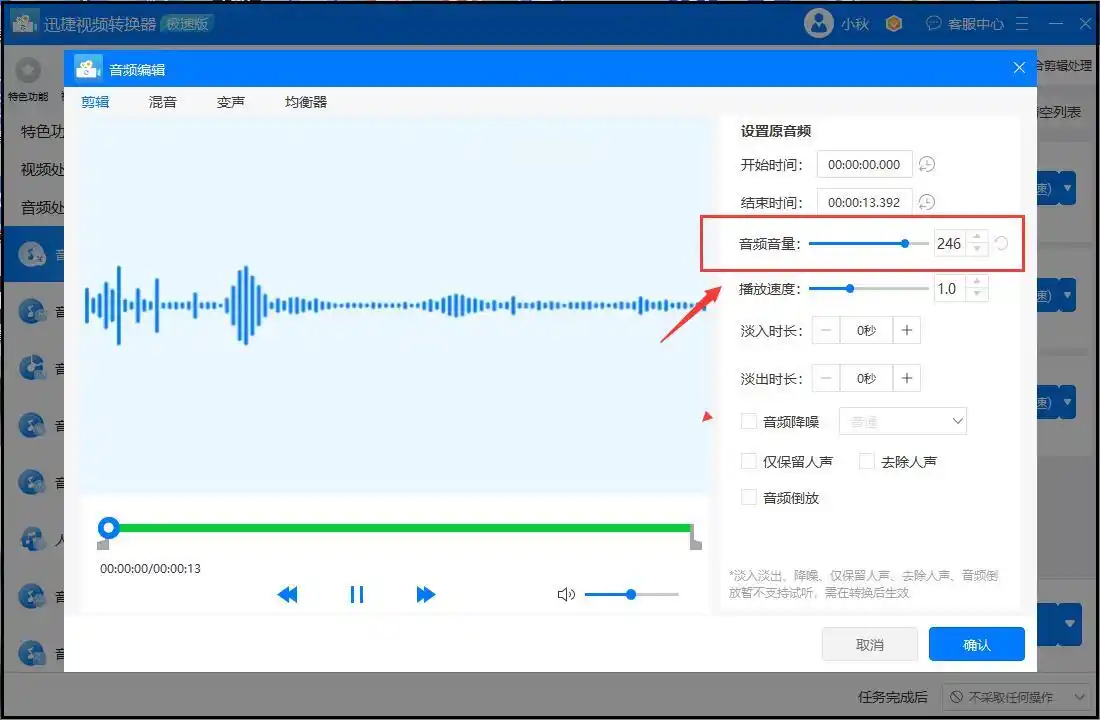Expand the 任务完成后 action dropdown

pos(1018,697)
